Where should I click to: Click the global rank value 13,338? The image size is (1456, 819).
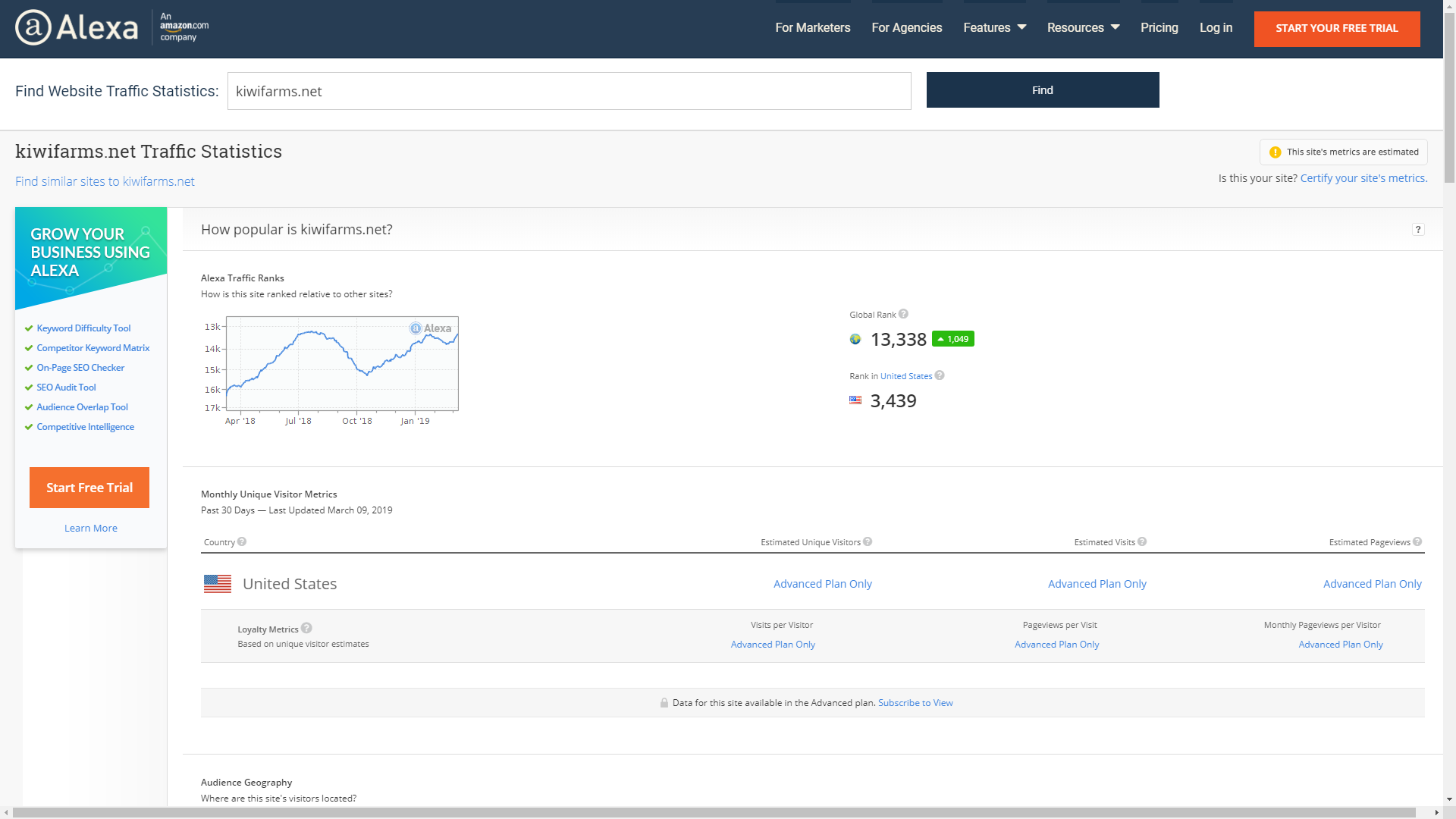click(899, 340)
